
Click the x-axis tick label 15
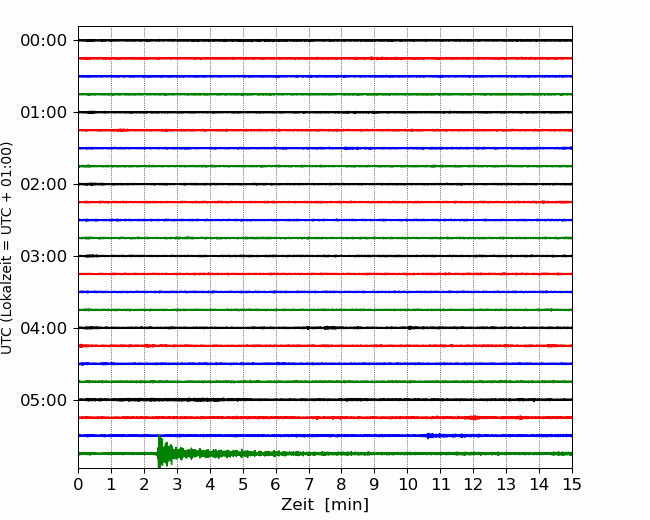[x=572, y=484]
